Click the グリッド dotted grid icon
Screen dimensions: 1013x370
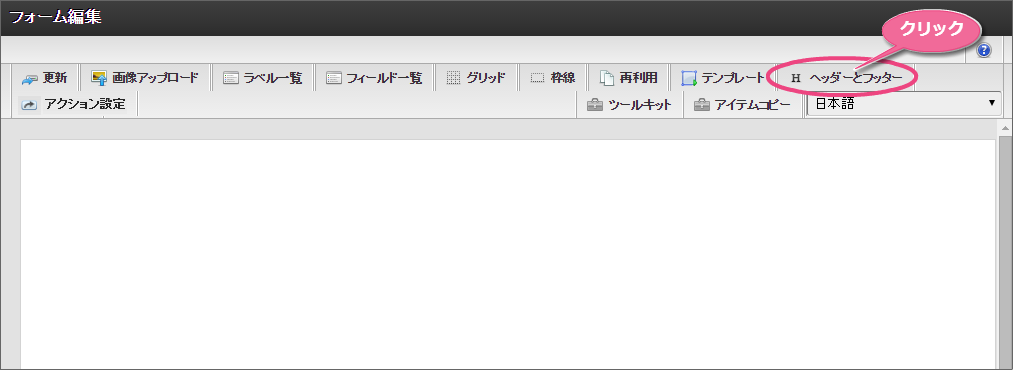tap(453, 78)
